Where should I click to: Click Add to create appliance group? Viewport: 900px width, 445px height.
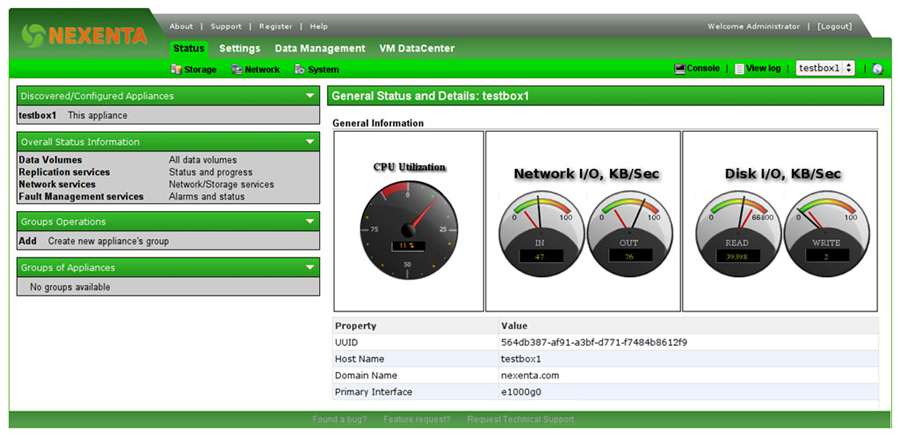click(27, 241)
